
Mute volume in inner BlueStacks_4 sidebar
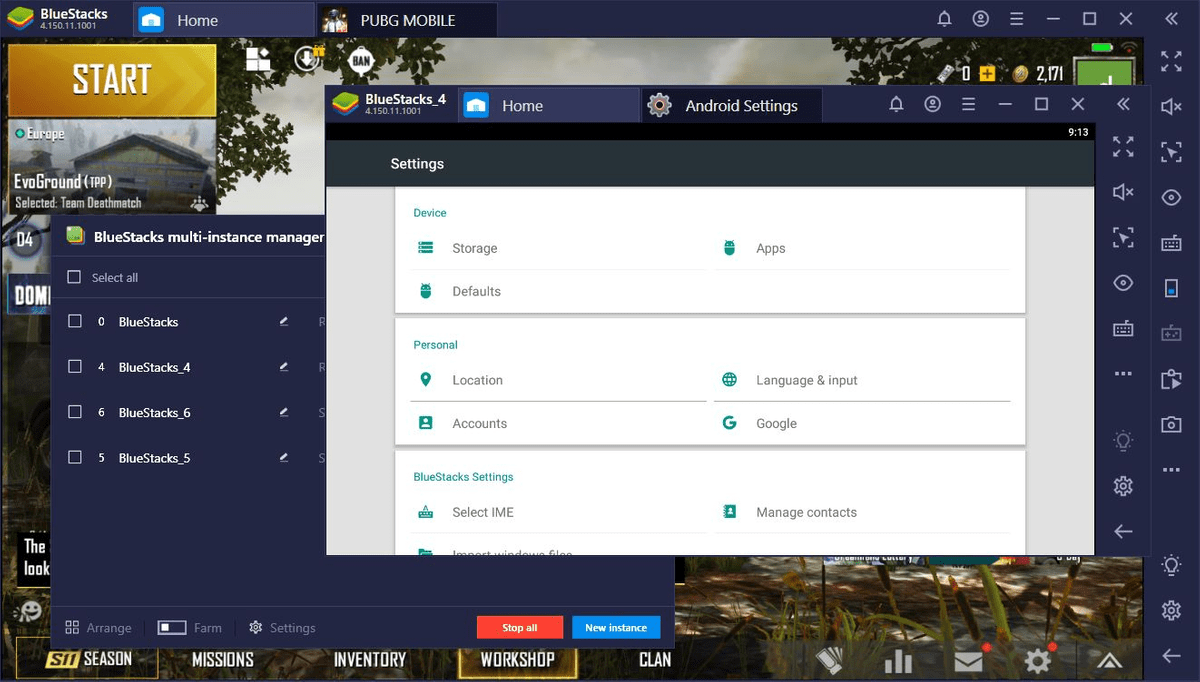click(x=1123, y=192)
